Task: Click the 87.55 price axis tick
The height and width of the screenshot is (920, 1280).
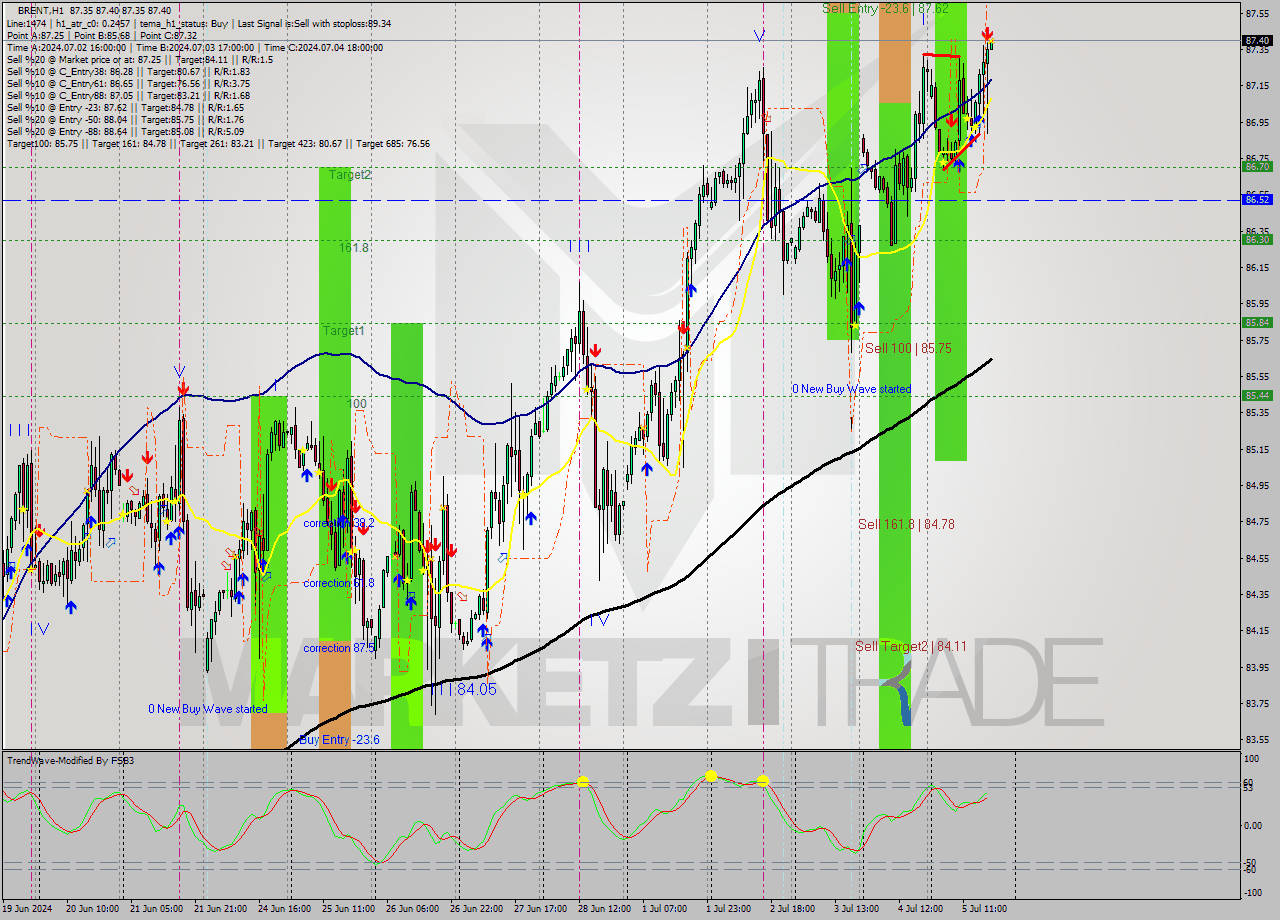Action: pyautogui.click(x=1257, y=13)
